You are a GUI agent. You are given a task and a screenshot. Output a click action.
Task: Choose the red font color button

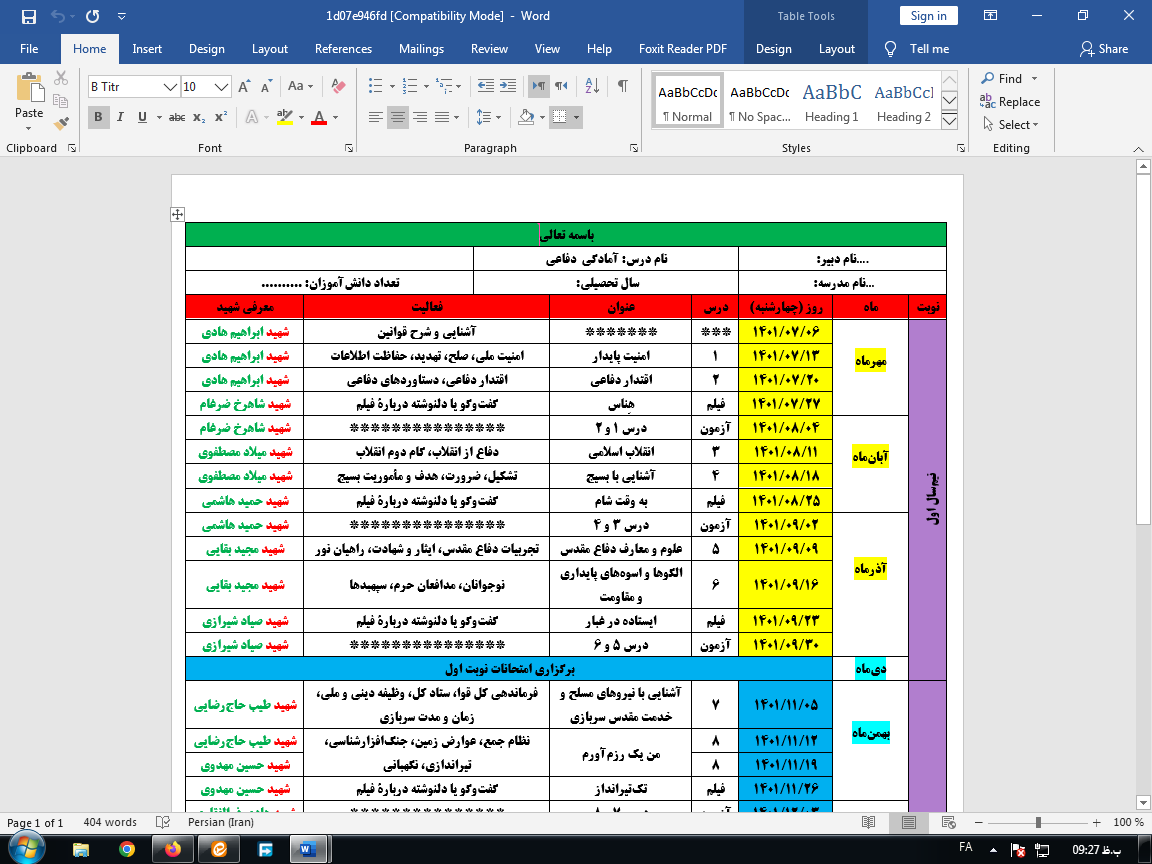[x=319, y=117]
